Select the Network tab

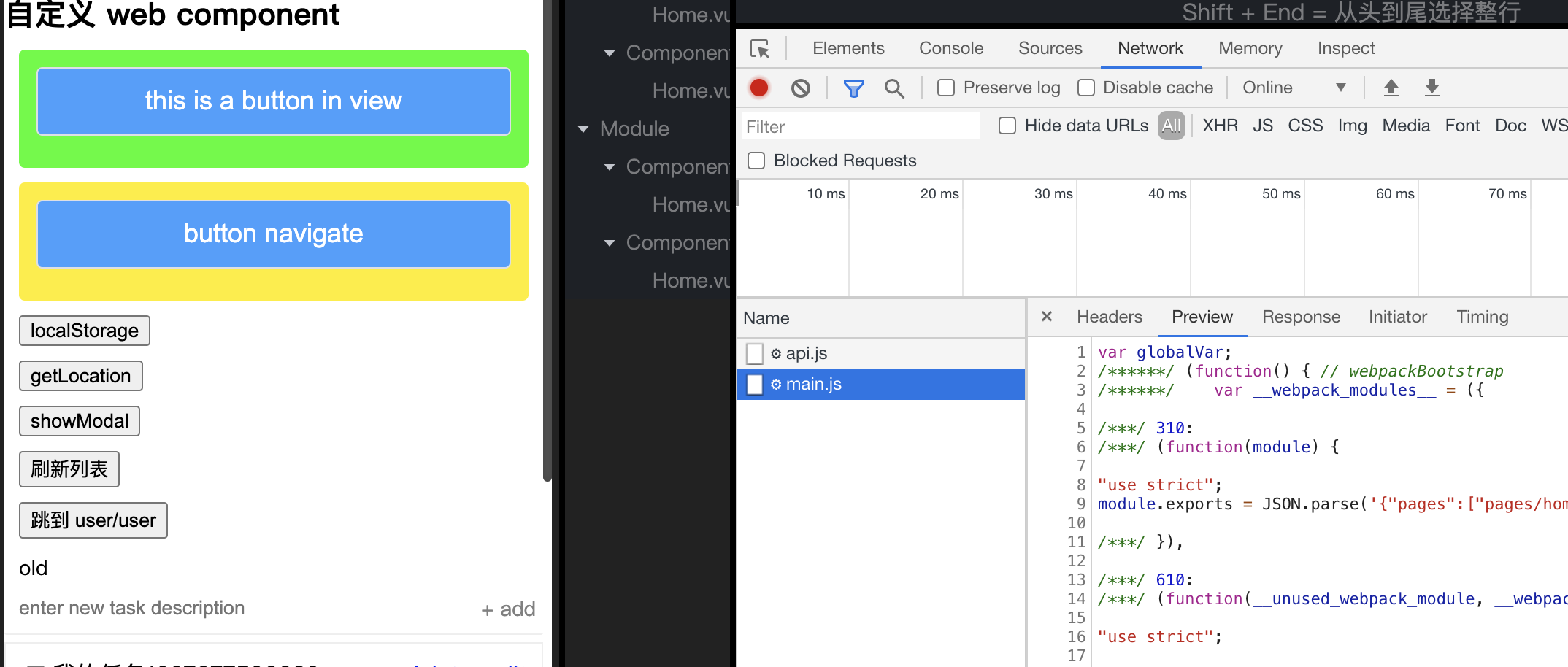[x=1150, y=48]
